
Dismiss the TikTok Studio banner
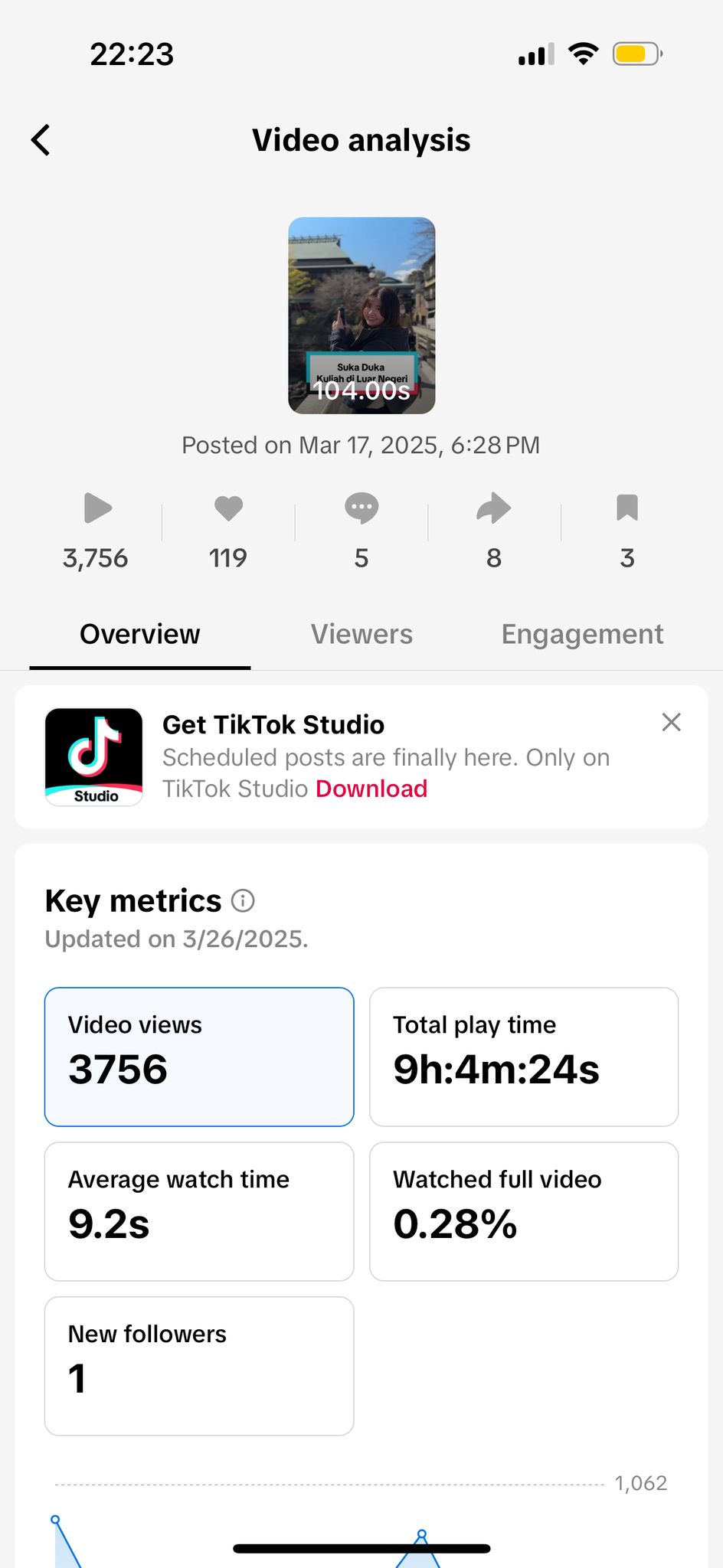point(671,722)
